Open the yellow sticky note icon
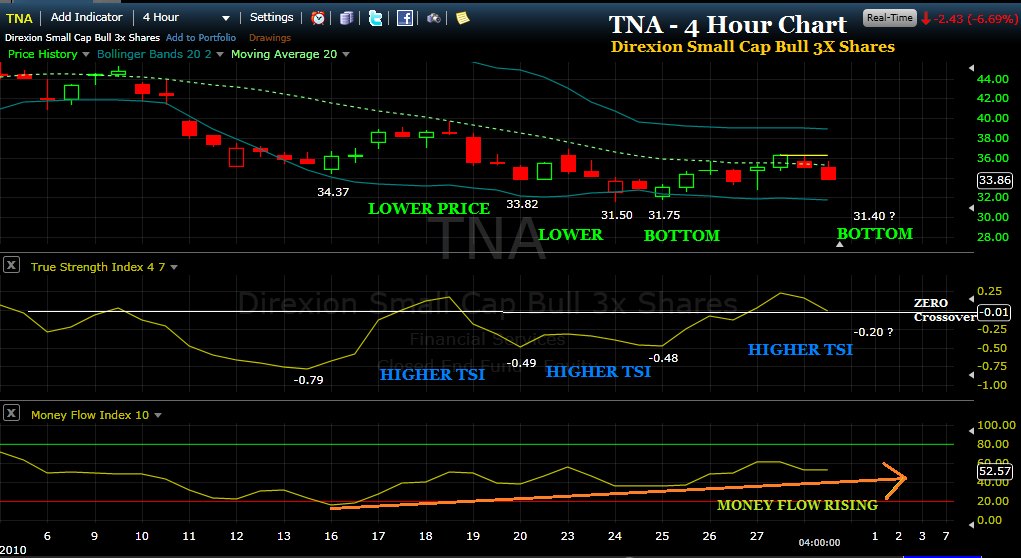The height and width of the screenshot is (558, 1021). (462, 18)
